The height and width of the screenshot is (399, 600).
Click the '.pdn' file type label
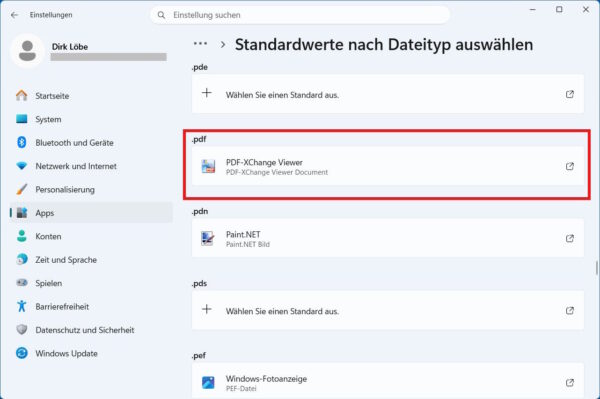click(x=200, y=211)
